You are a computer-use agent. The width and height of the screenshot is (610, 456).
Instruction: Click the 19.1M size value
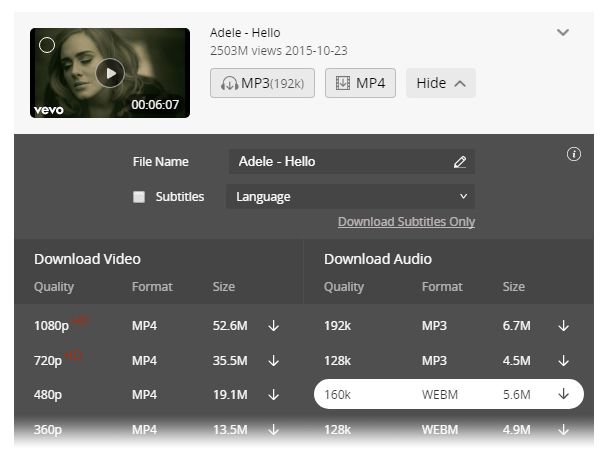(x=230, y=395)
